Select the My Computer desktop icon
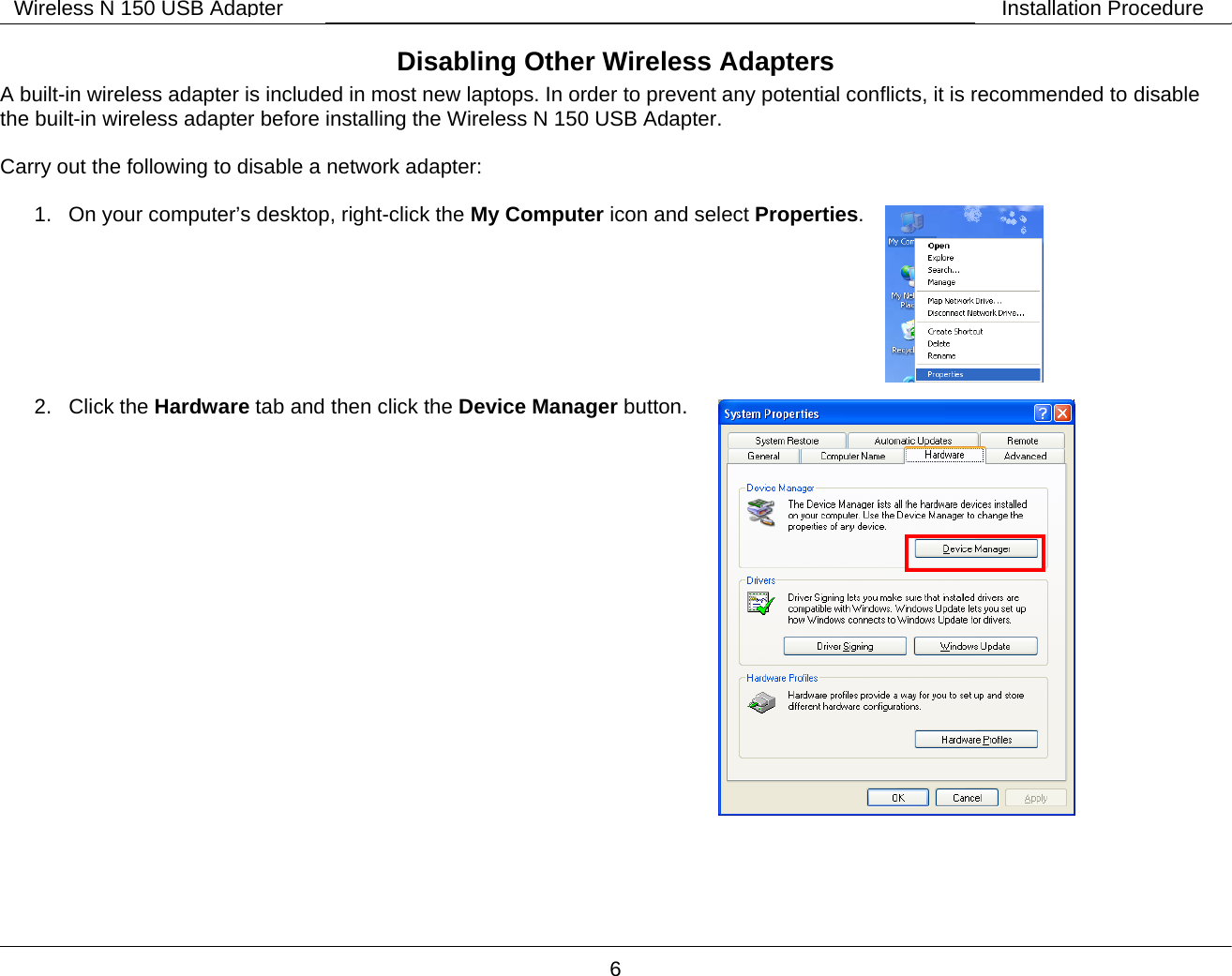The height and width of the screenshot is (976, 1232). pyautogui.click(x=909, y=221)
